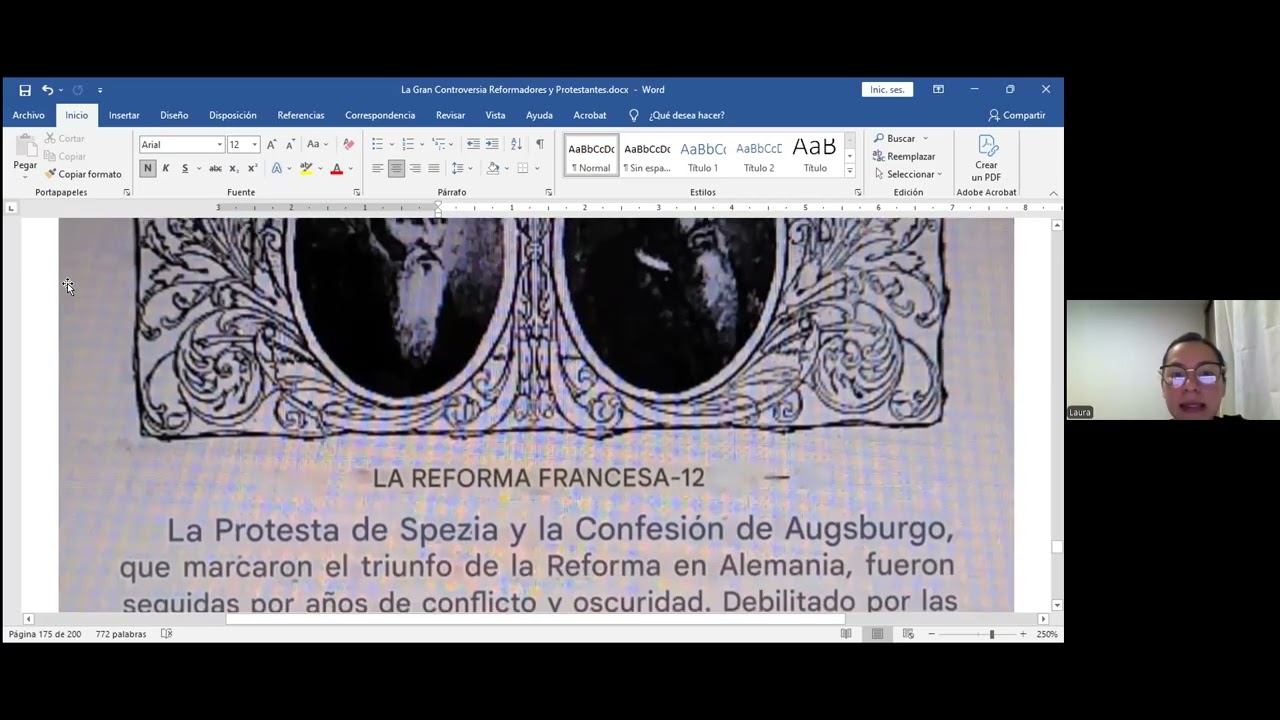Open line and paragraph spacing options
Viewport: 1280px width, 720px height.
coord(459,168)
